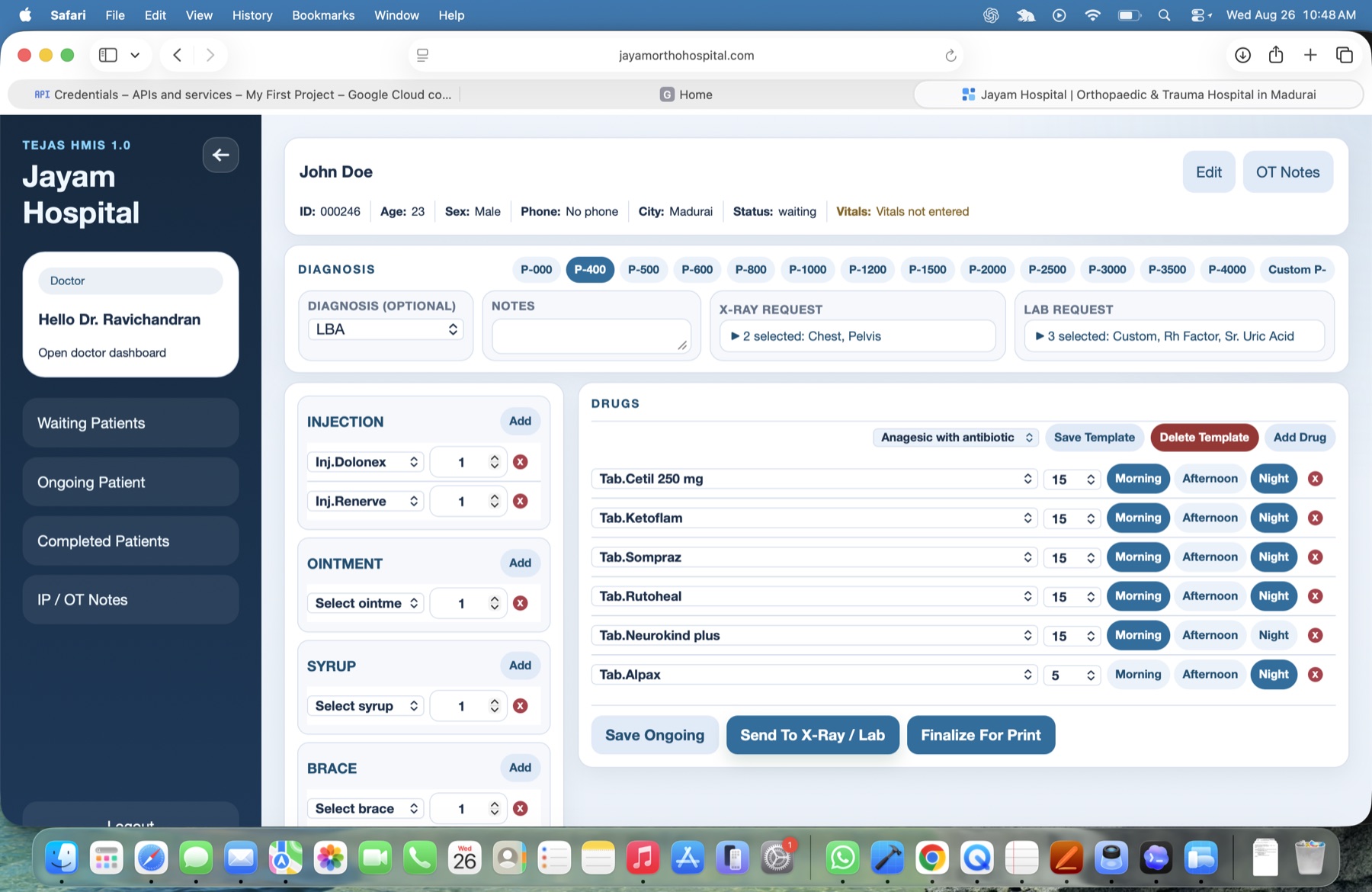Expand X-Ray request selection list

coord(857,336)
